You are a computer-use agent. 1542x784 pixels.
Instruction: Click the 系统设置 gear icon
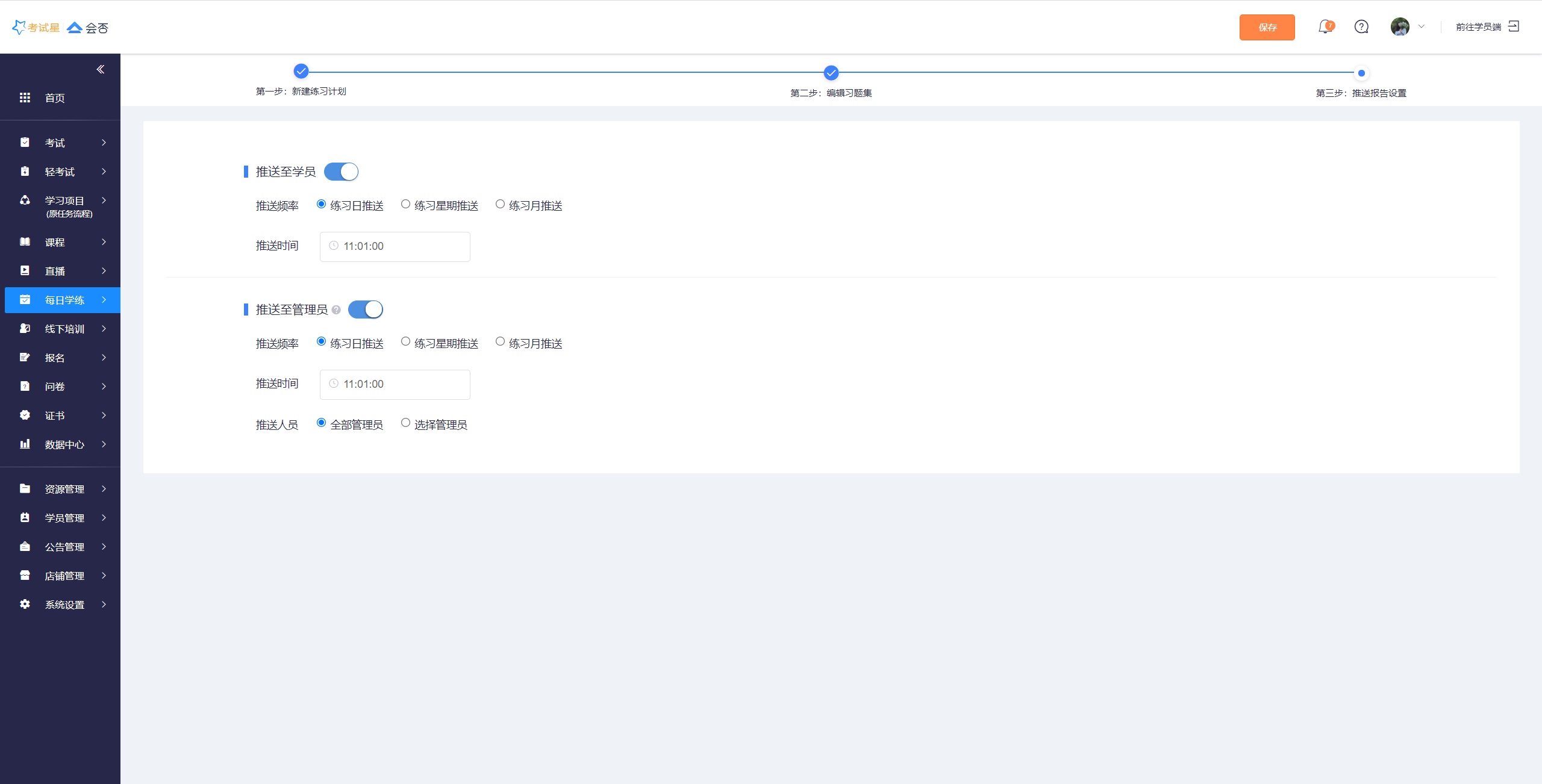point(25,604)
